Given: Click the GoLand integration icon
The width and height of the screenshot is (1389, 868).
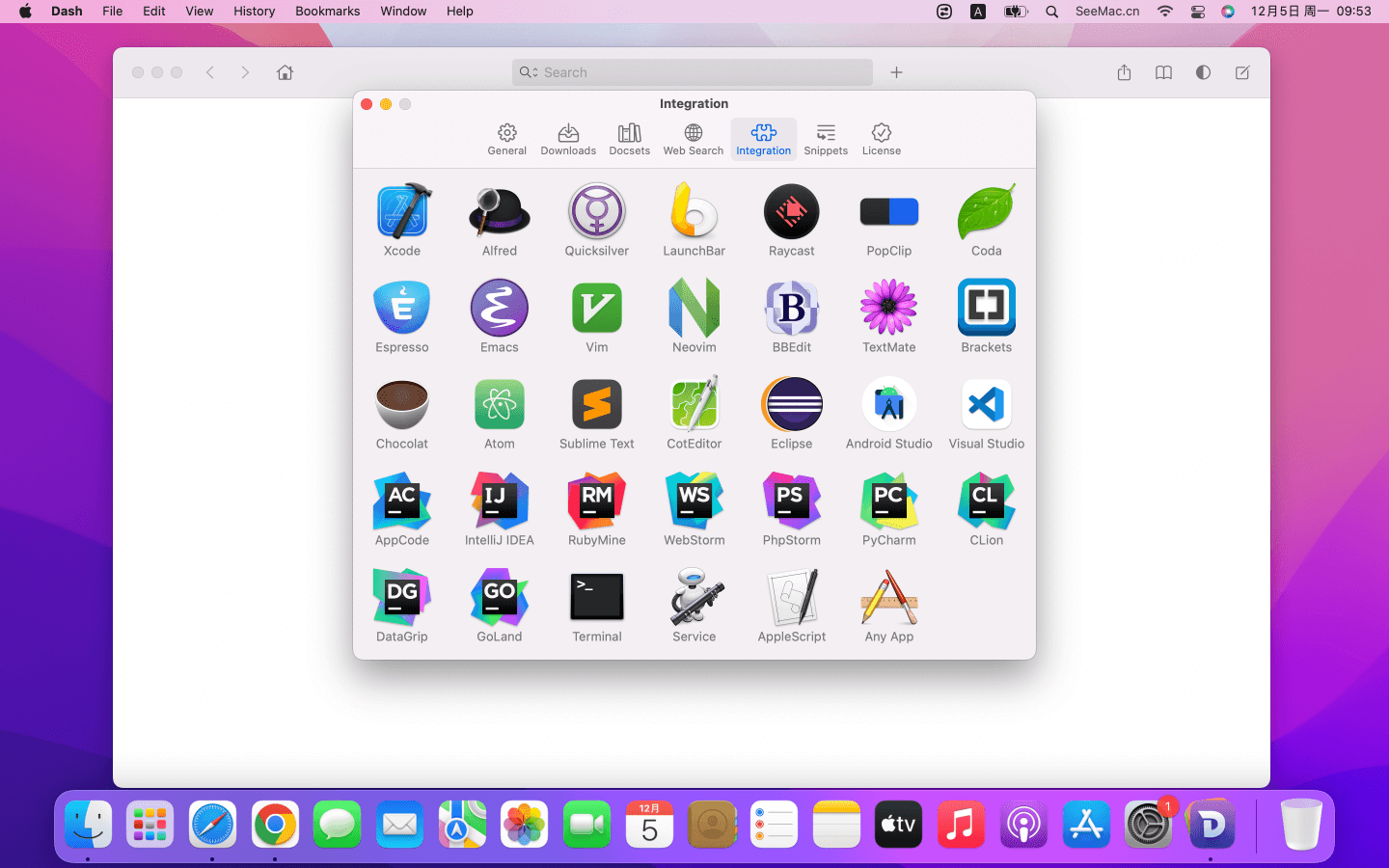Looking at the screenshot, I should click(500, 597).
